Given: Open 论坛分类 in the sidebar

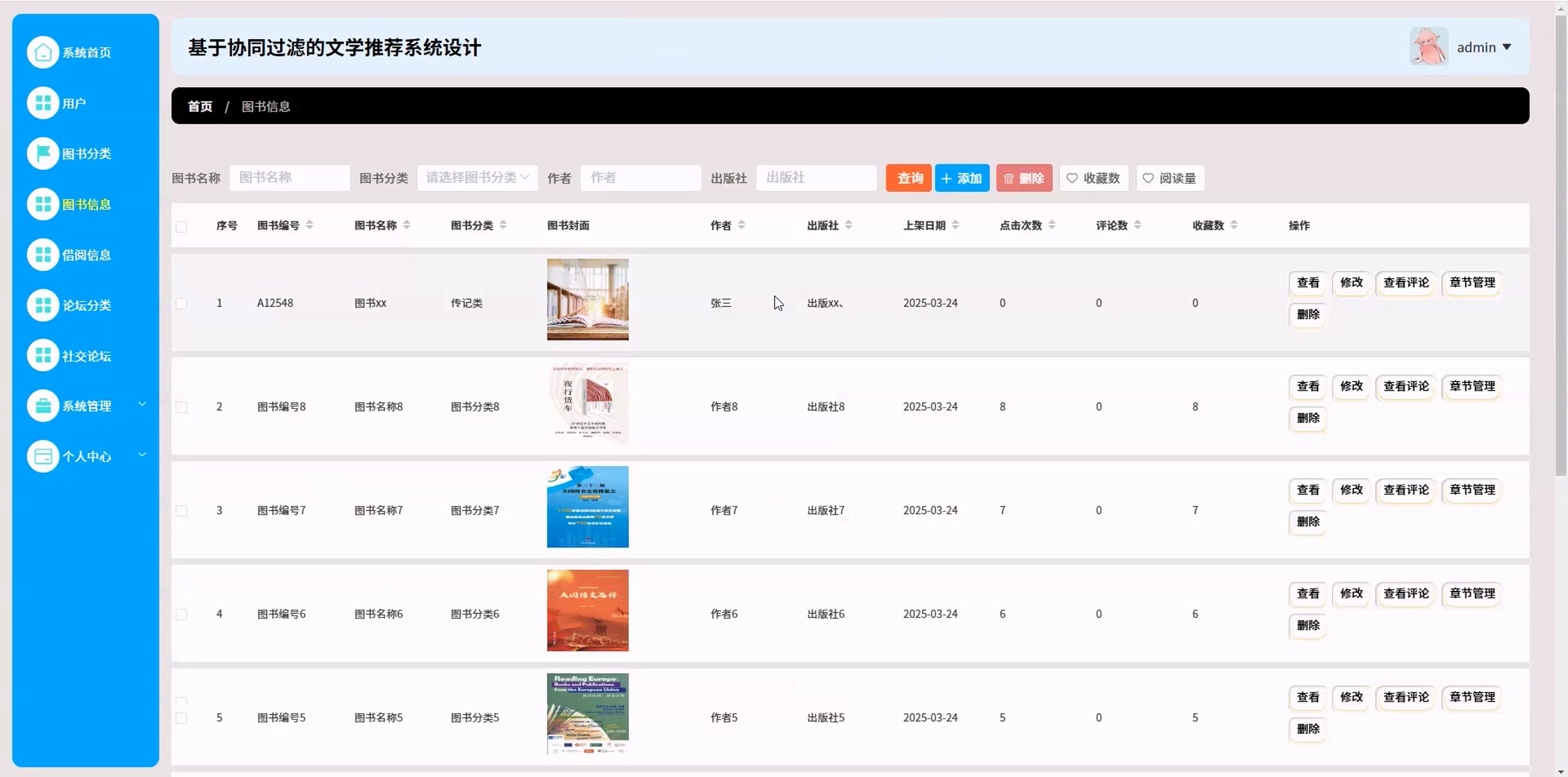Looking at the screenshot, I should 86,305.
